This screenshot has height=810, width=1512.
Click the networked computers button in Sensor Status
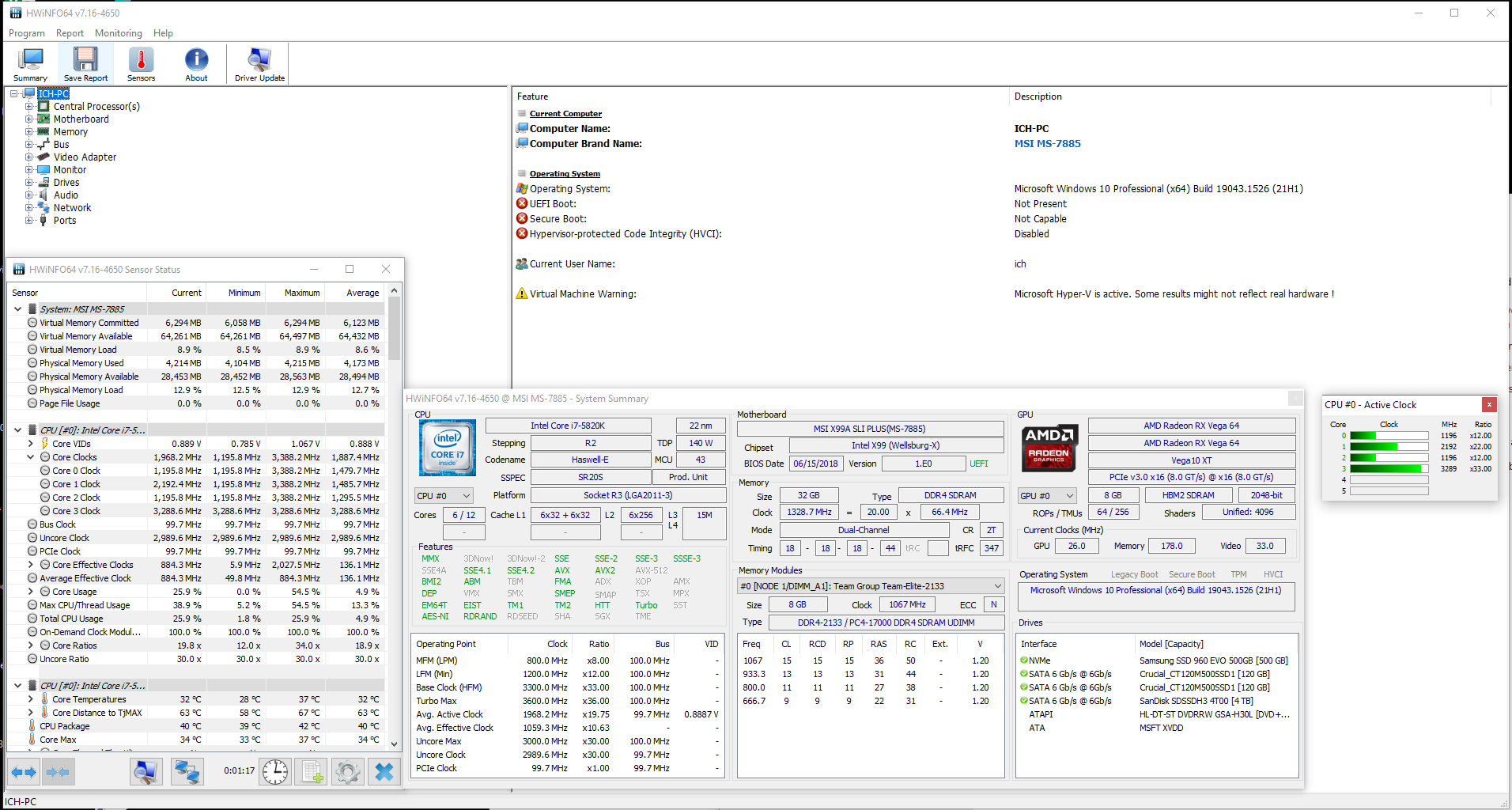click(187, 771)
